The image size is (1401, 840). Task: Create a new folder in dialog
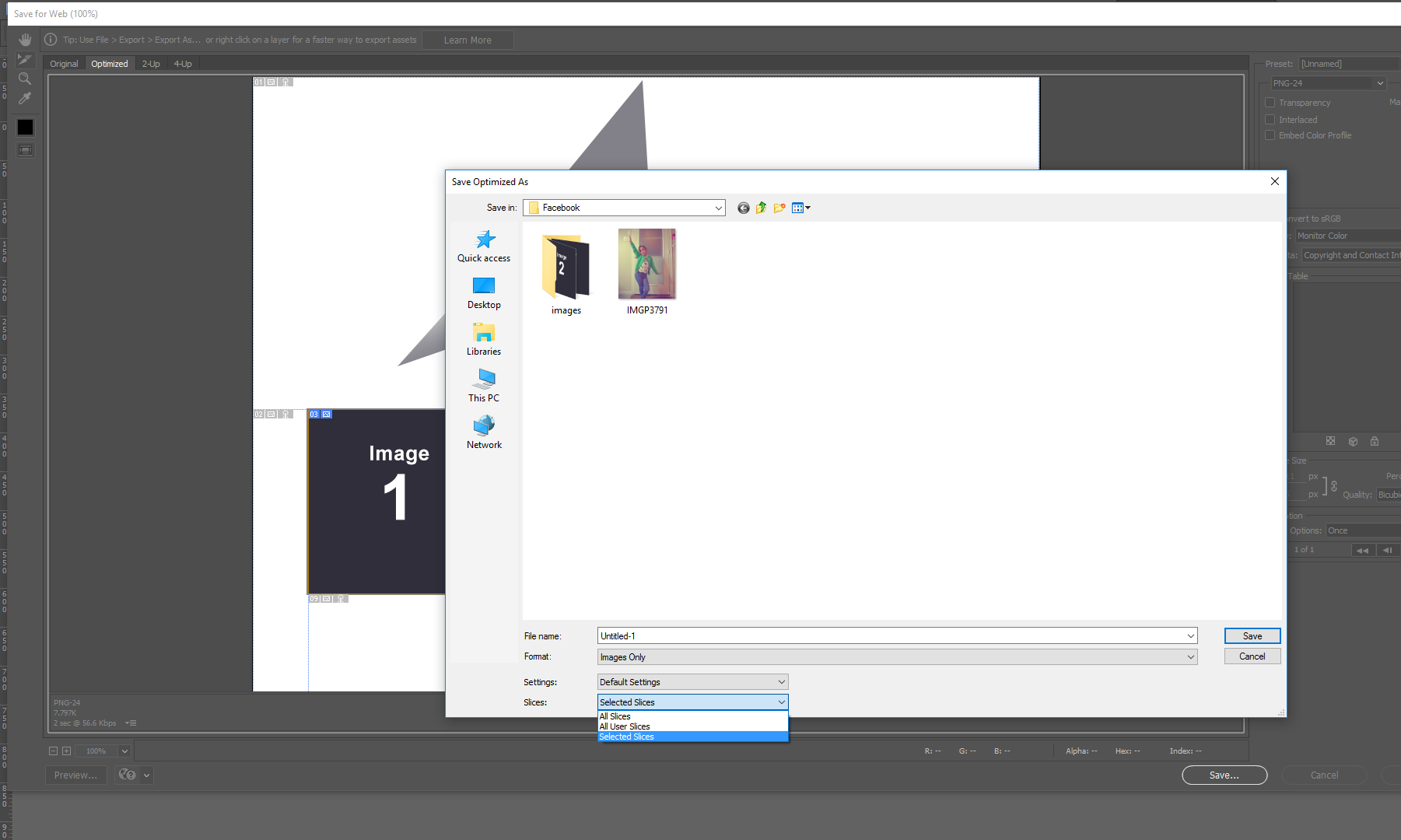[x=779, y=208]
